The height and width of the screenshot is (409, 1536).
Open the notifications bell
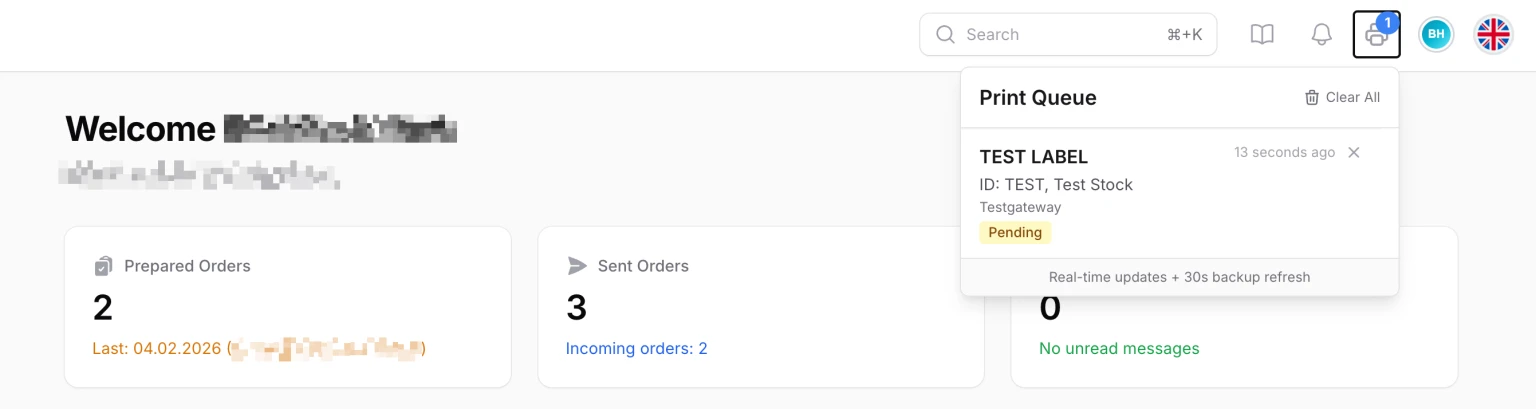point(1321,35)
